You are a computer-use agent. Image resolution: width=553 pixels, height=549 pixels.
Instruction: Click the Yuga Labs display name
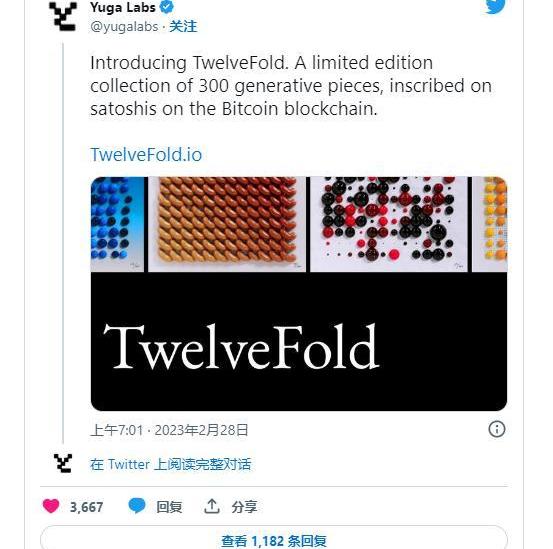coord(123,7)
